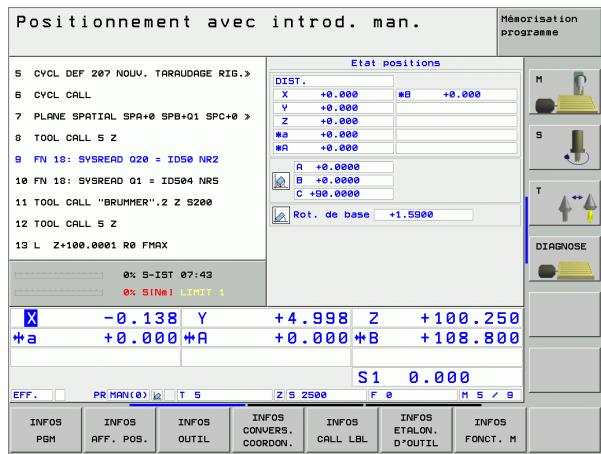This screenshot has width=601, height=454.
Task: Select line 8 TOOL CALL 5 Z
Action: pyautogui.click(x=66, y=138)
